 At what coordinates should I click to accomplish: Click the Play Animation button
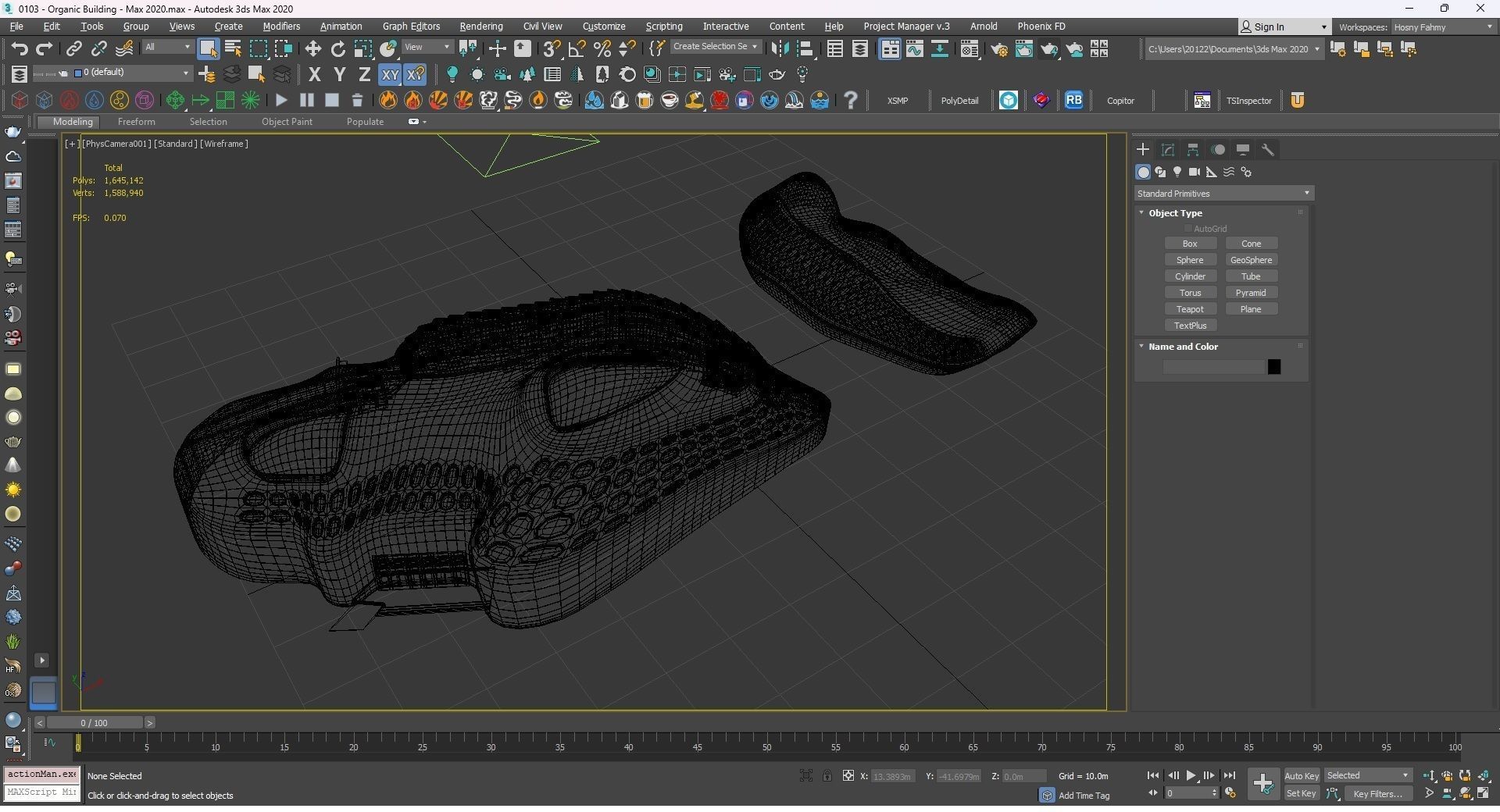[x=1191, y=775]
